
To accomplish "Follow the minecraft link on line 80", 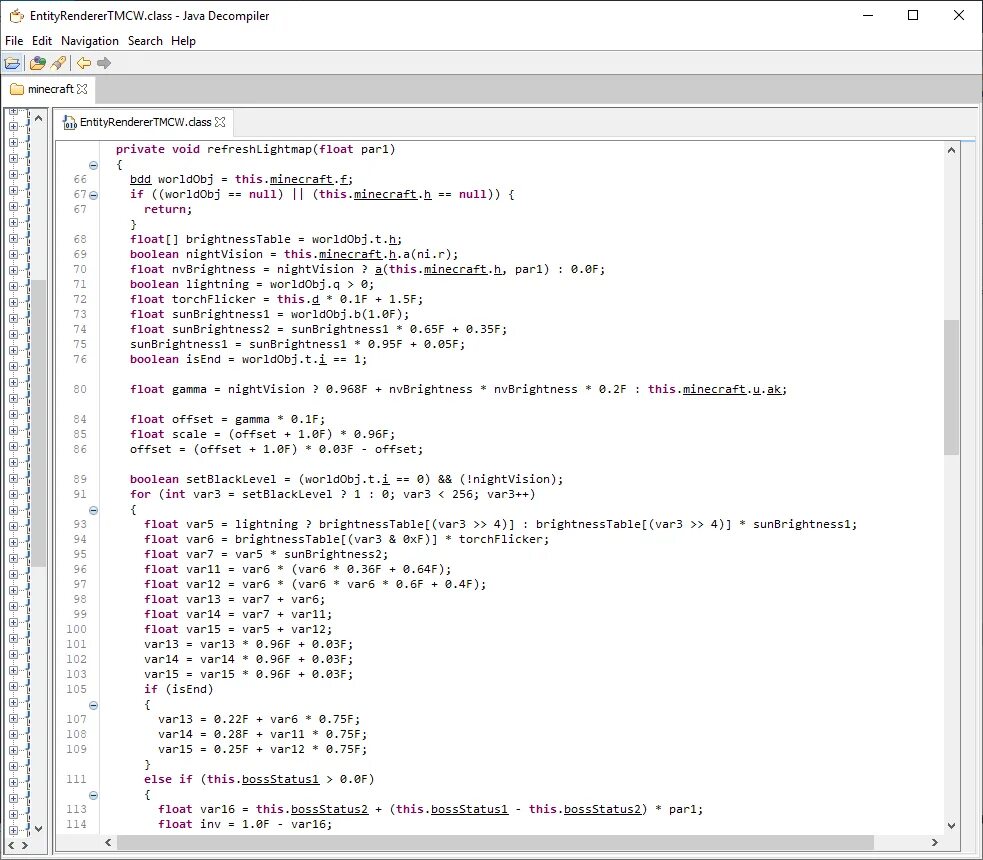I will [714, 389].
